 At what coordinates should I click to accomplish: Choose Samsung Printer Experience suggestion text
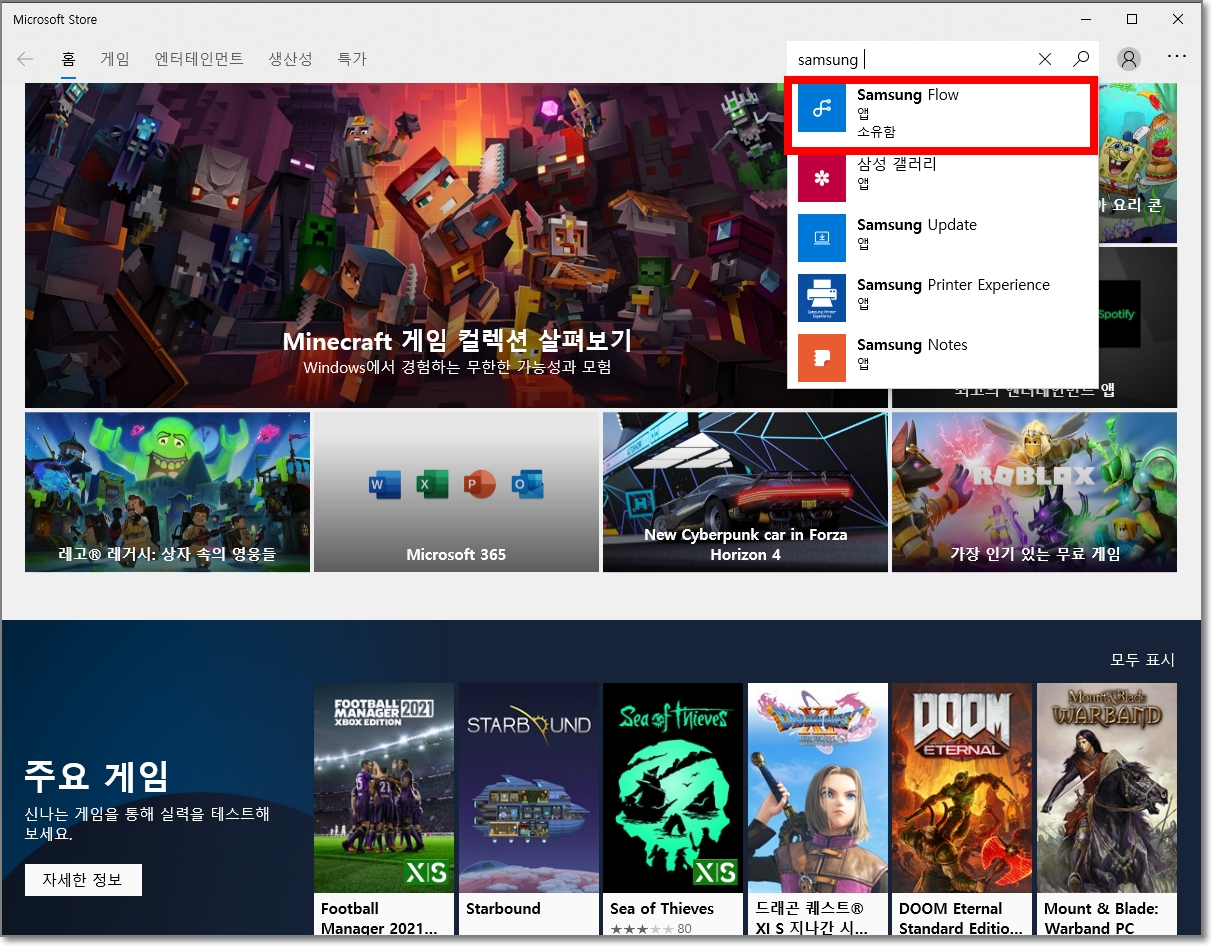click(x=953, y=285)
